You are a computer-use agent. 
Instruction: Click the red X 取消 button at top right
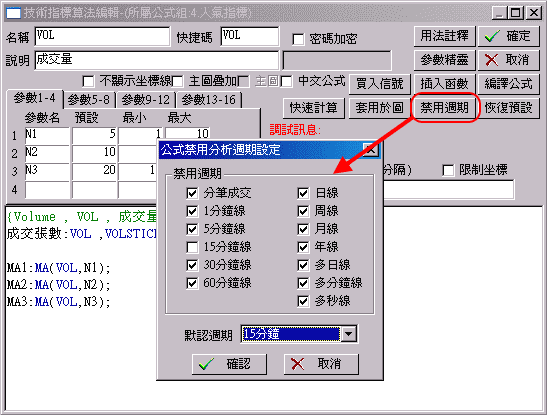(508, 60)
